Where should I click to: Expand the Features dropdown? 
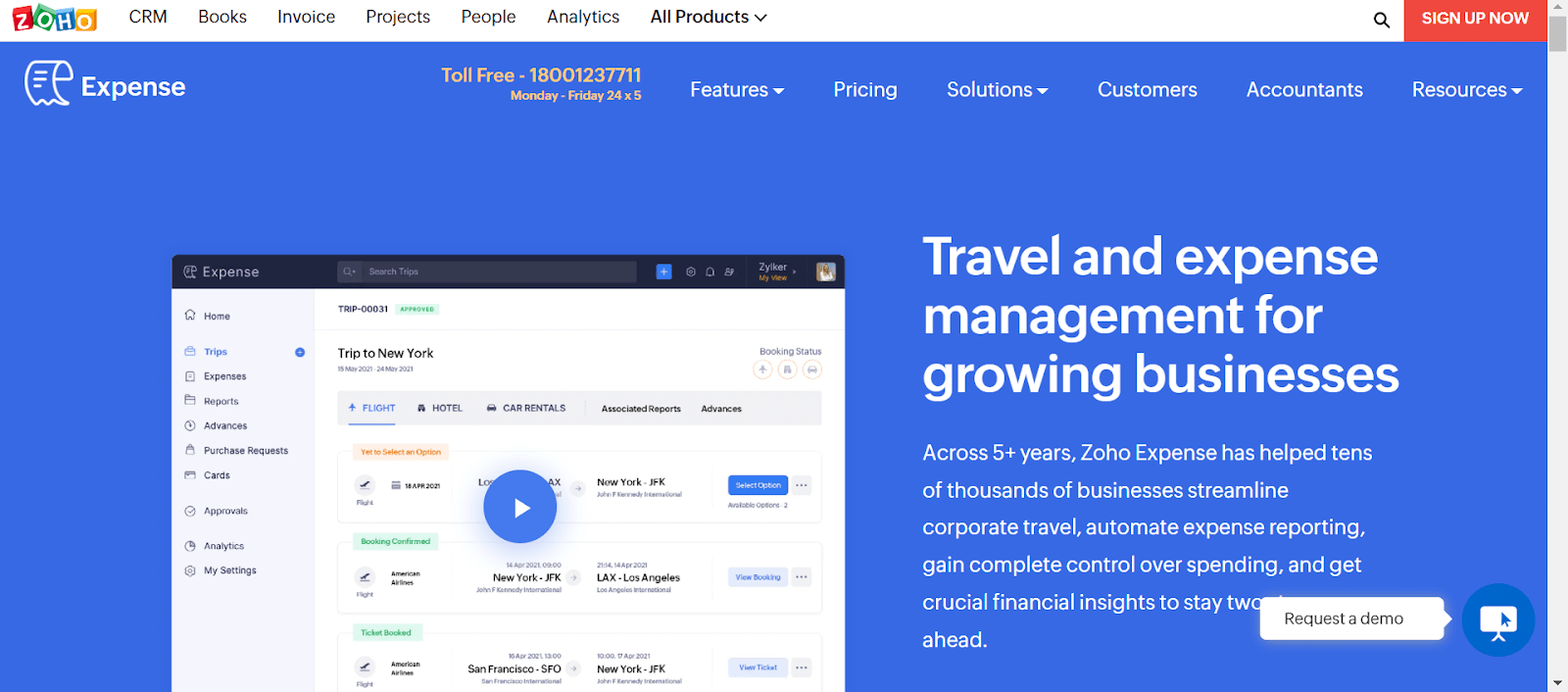click(x=737, y=90)
